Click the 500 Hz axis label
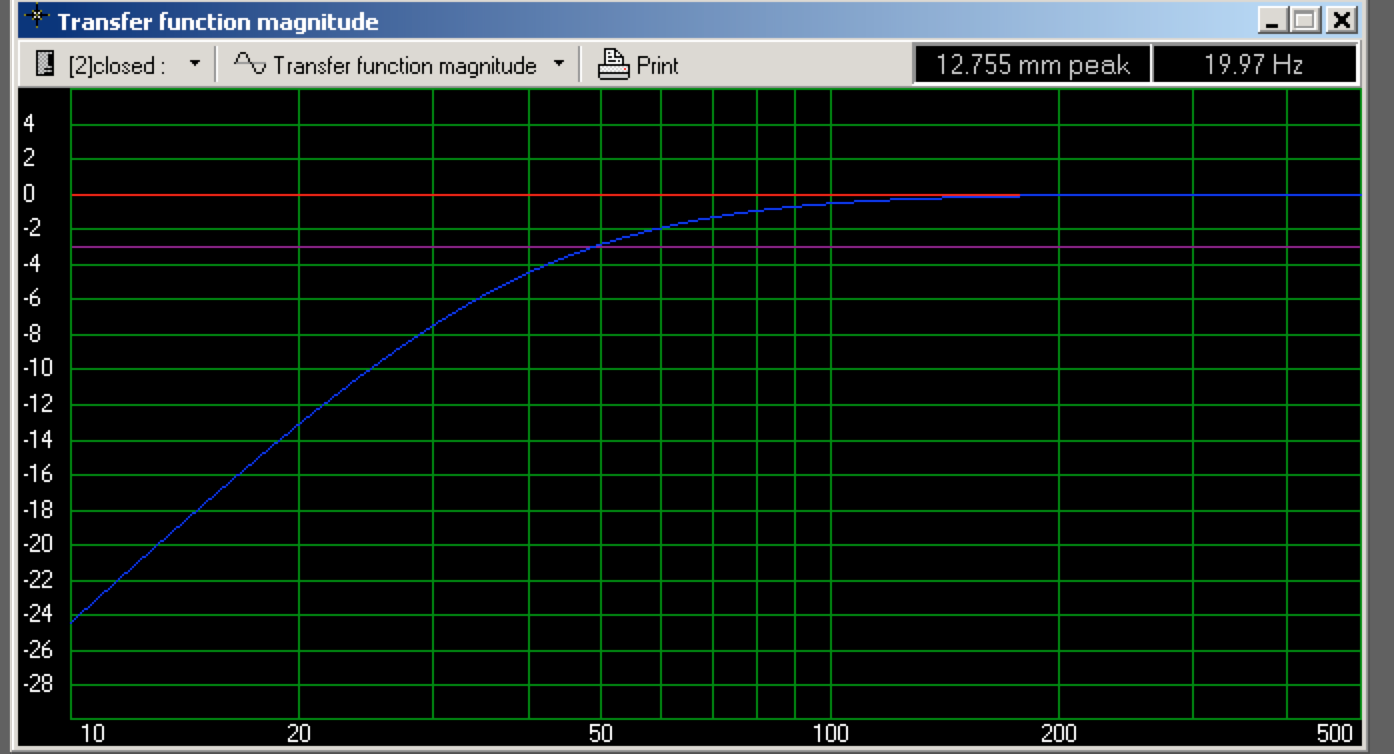 (1336, 734)
